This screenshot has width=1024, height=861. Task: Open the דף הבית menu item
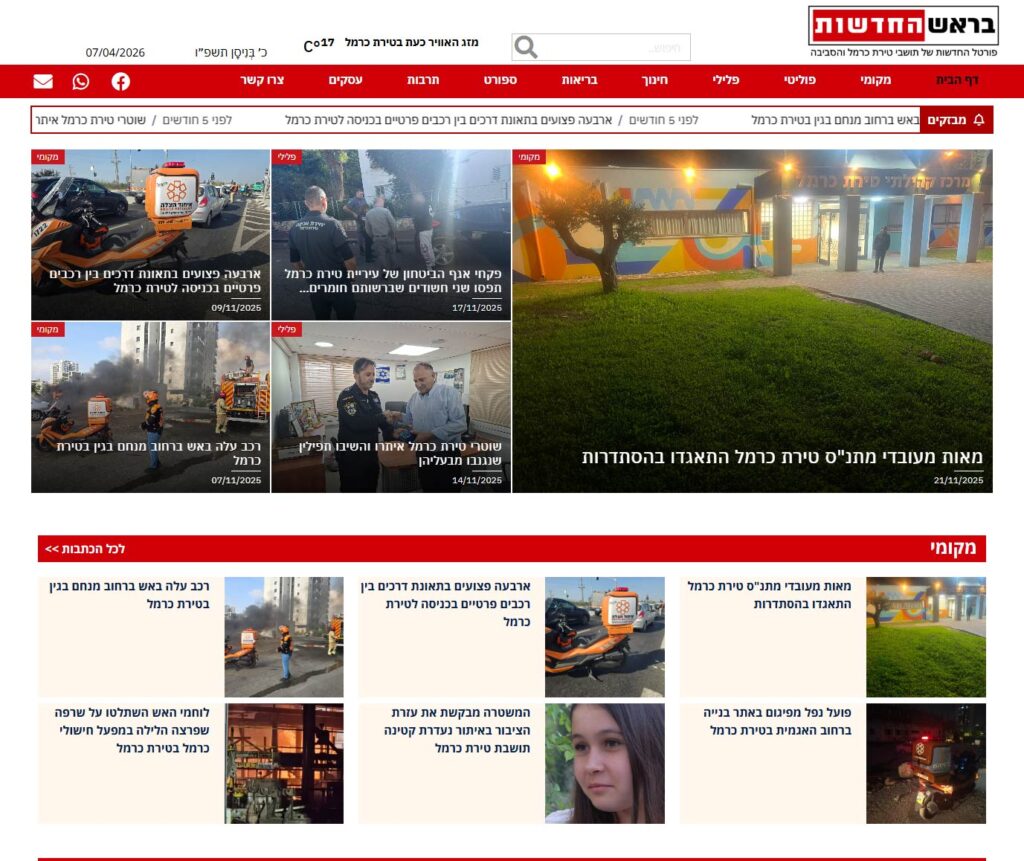pyautogui.click(x=957, y=81)
